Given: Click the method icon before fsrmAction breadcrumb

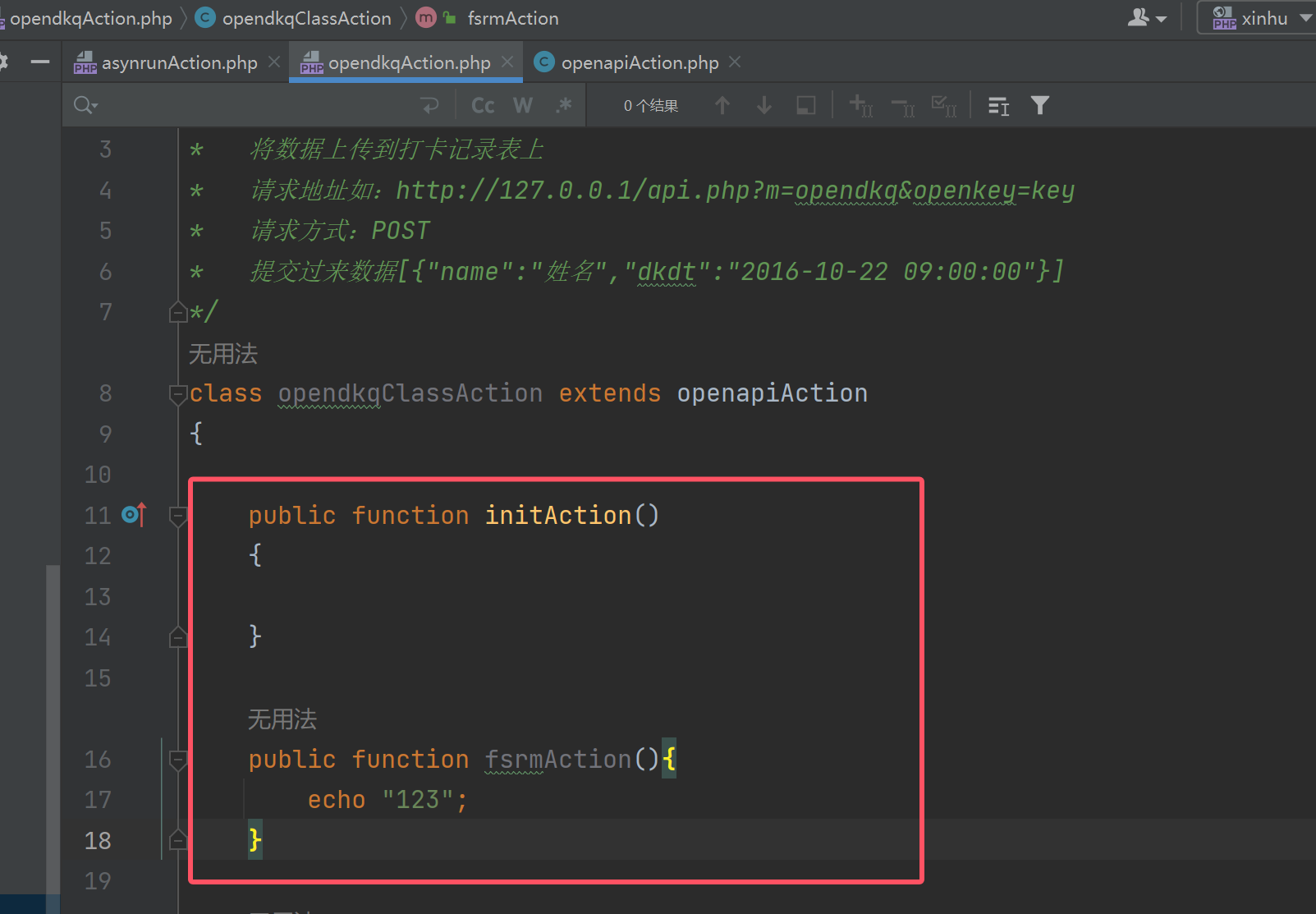Looking at the screenshot, I should (426, 18).
